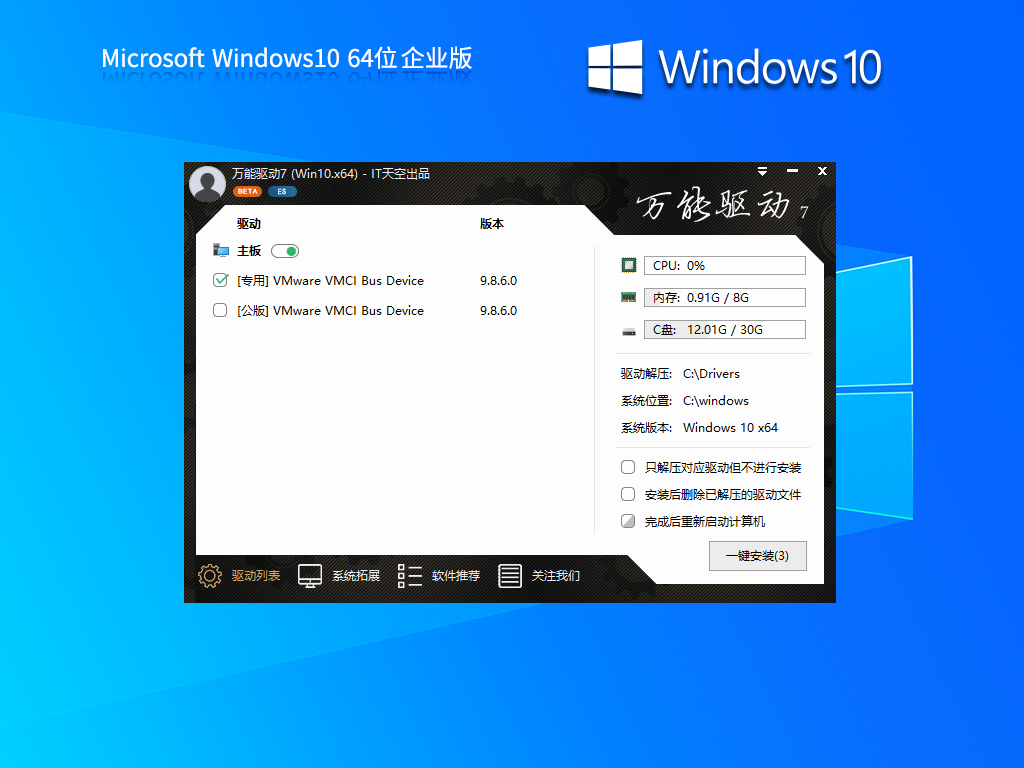Open the 软件推荐 list icon
Viewport: 1024px width, 768px height.
(408, 576)
